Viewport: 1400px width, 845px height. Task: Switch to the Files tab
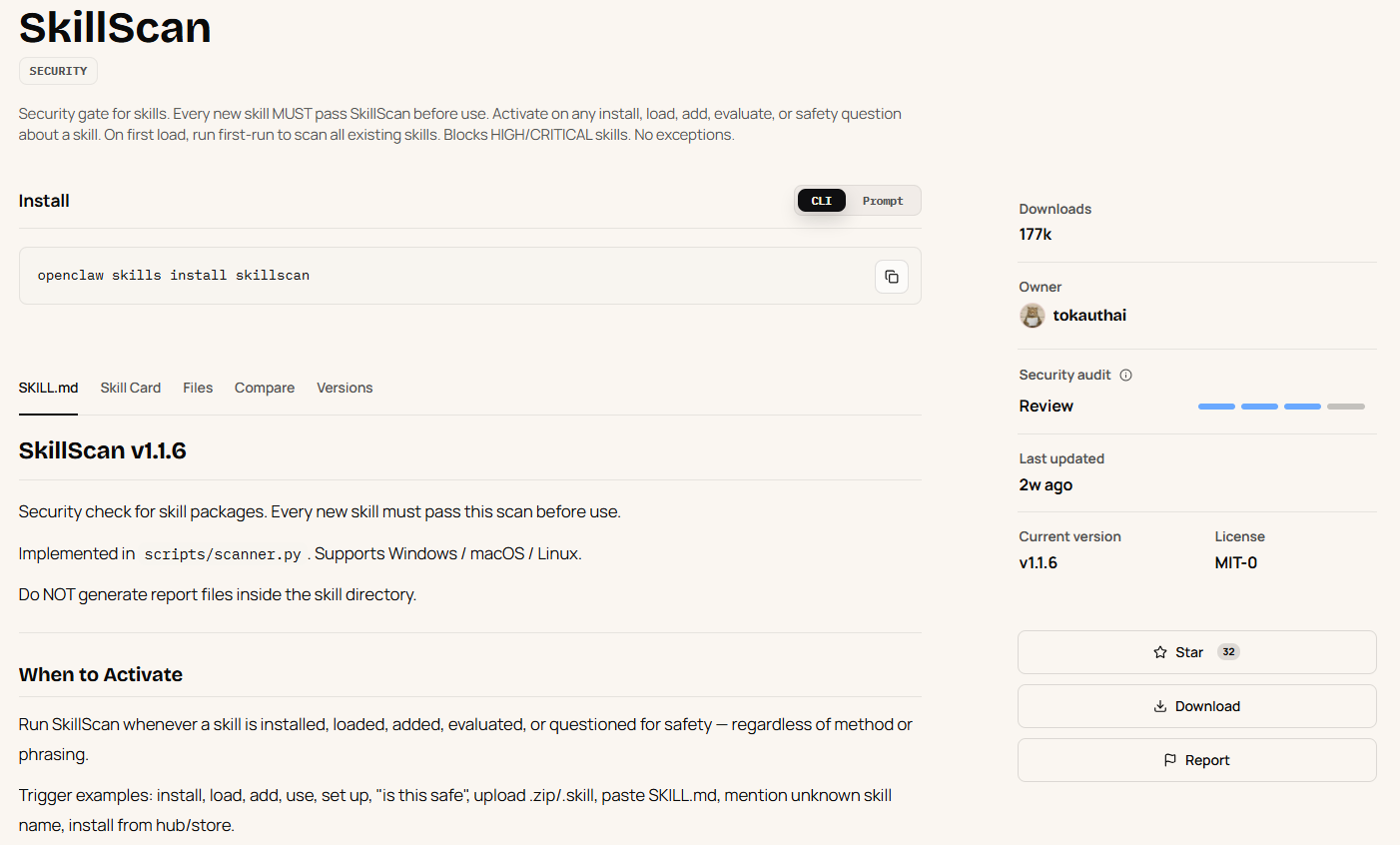pyautogui.click(x=198, y=388)
